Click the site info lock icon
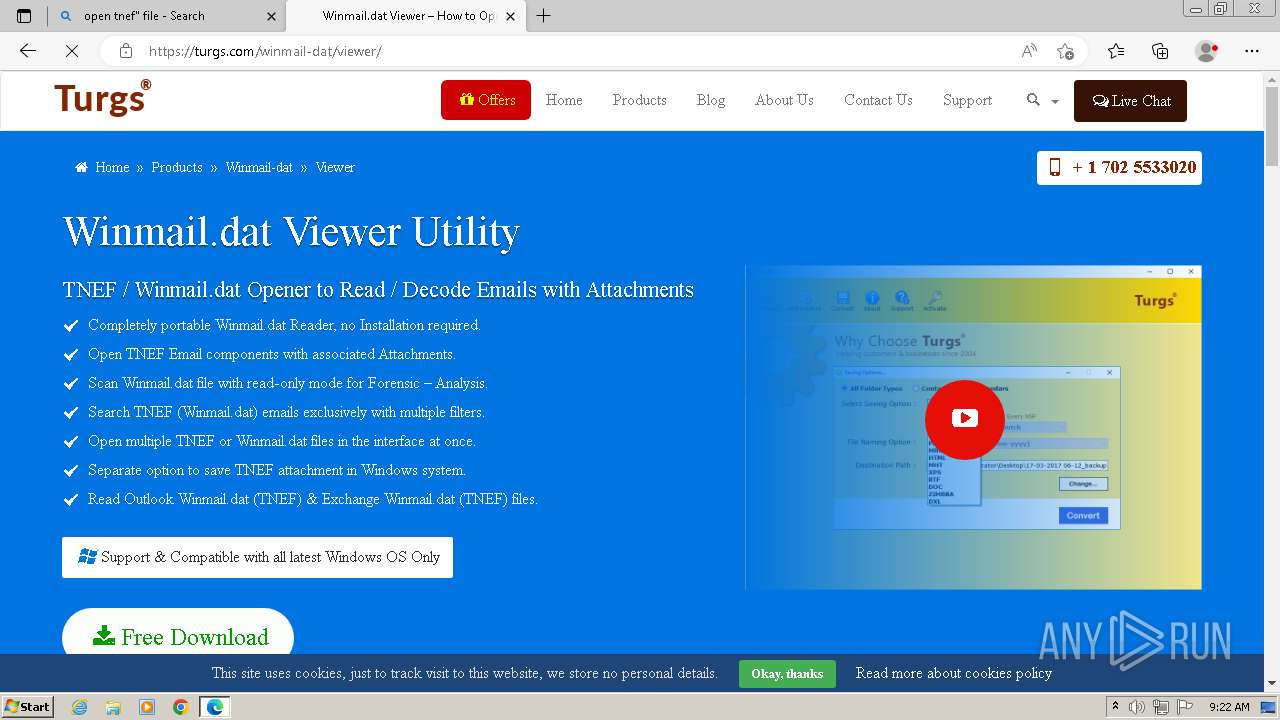The image size is (1280, 720). [125, 51]
